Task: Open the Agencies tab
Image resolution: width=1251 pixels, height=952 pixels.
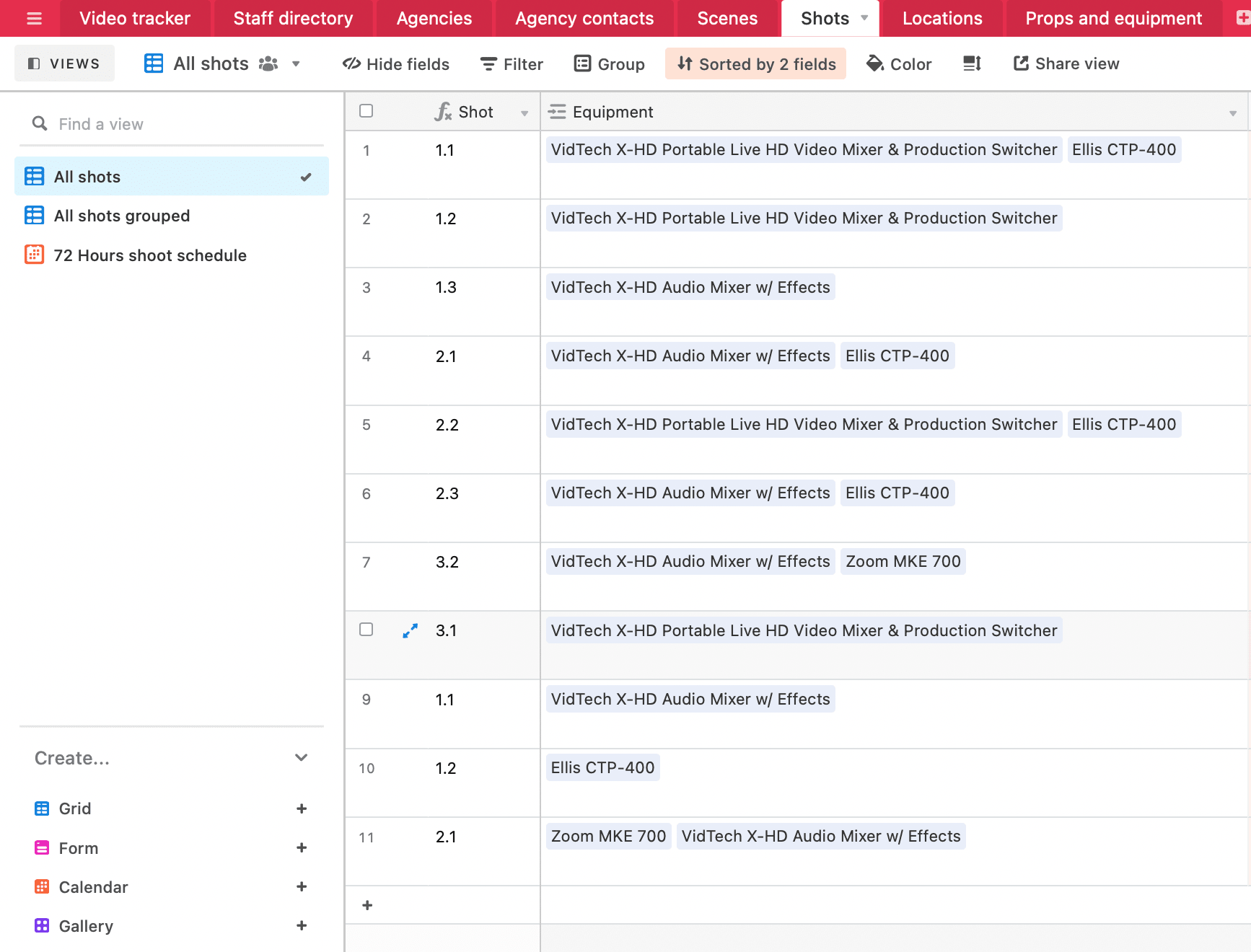Action: coord(434,19)
